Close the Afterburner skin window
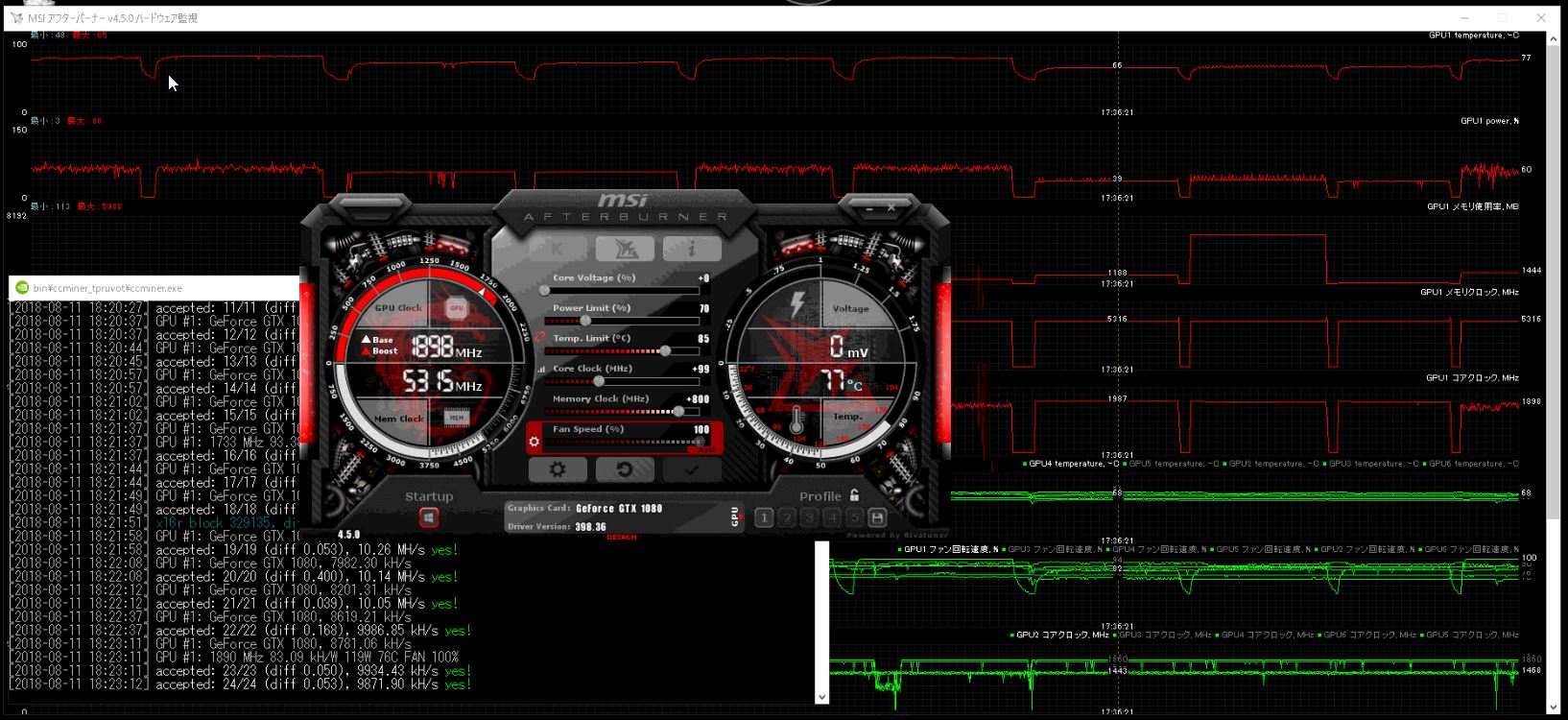The width and height of the screenshot is (1568, 720). (891, 207)
